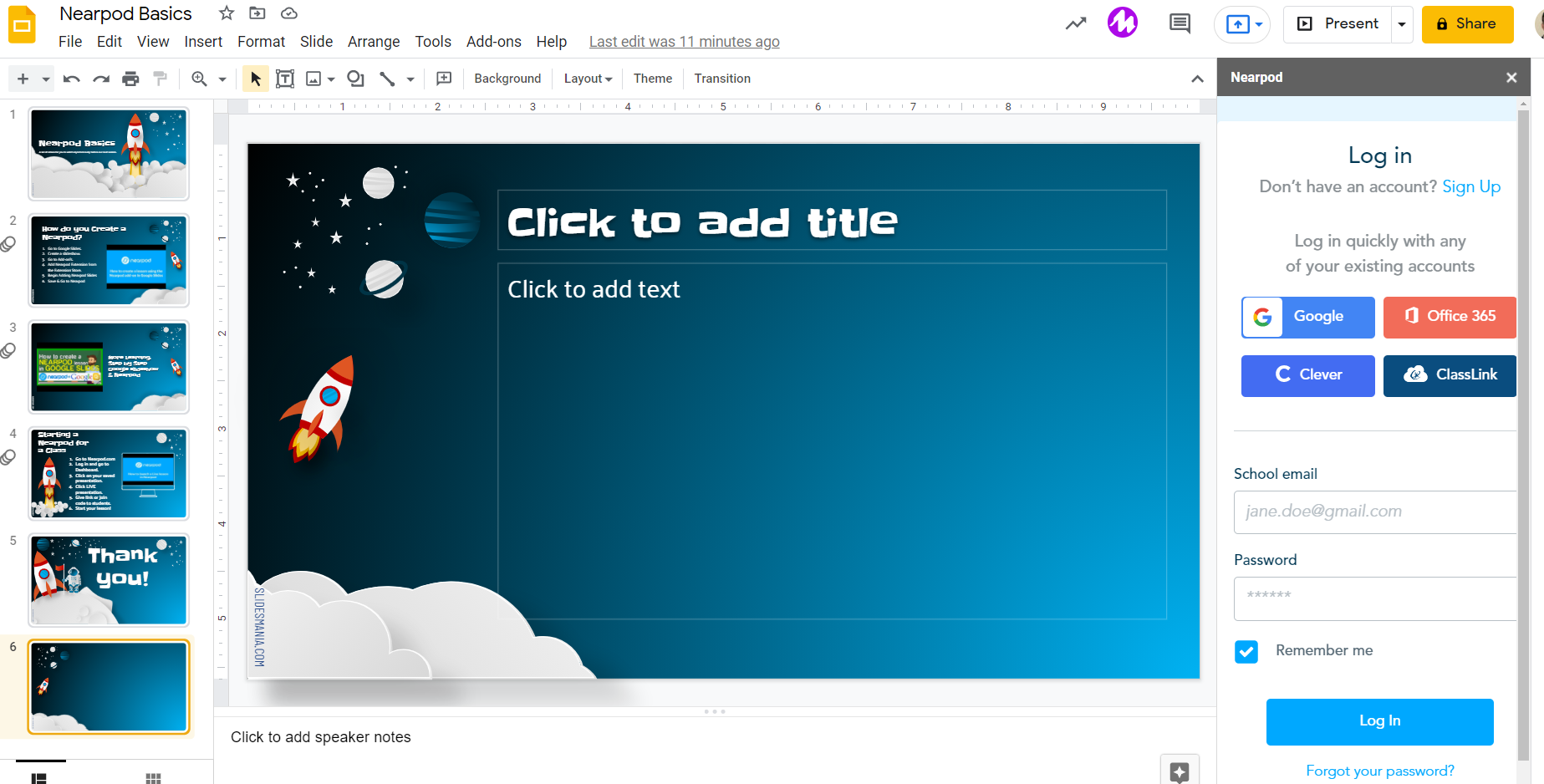Click Forgot your password link
Image resolution: width=1544 pixels, height=784 pixels.
1380,771
